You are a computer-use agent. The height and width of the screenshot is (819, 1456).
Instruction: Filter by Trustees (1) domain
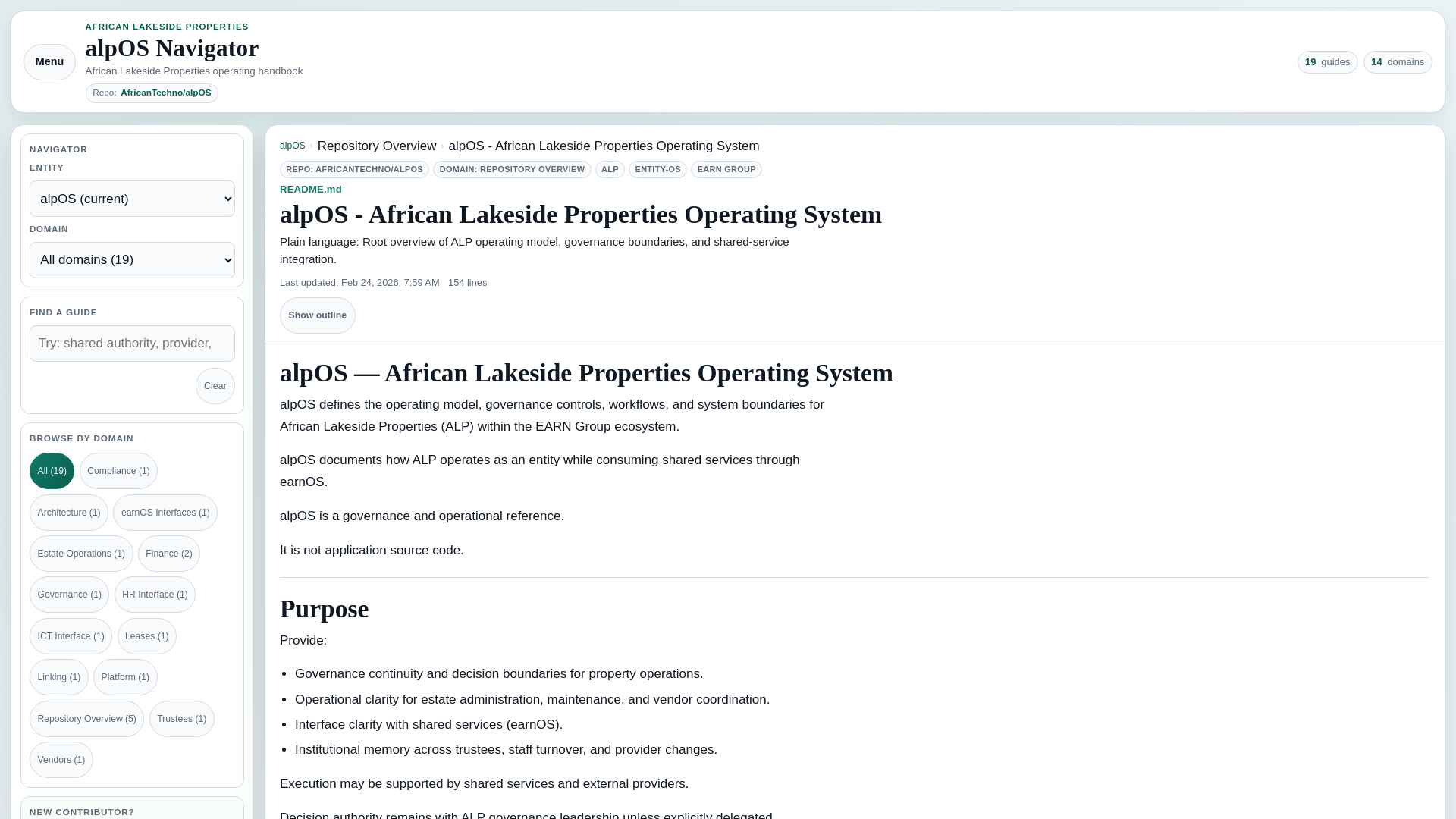182,719
